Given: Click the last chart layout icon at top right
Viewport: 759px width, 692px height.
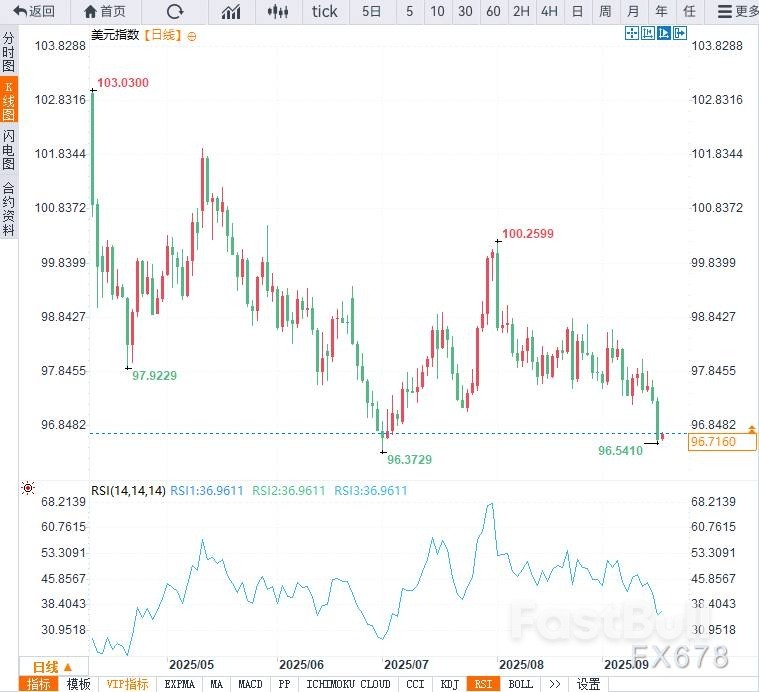Looking at the screenshot, I should tap(680, 33).
